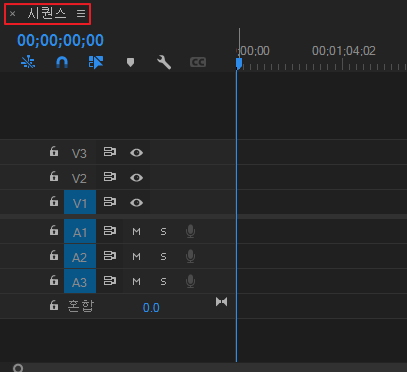The height and width of the screenshot is (372, 407).
Task: Click the 혼합 volume value 0.0
Action: tap(151, 308)
